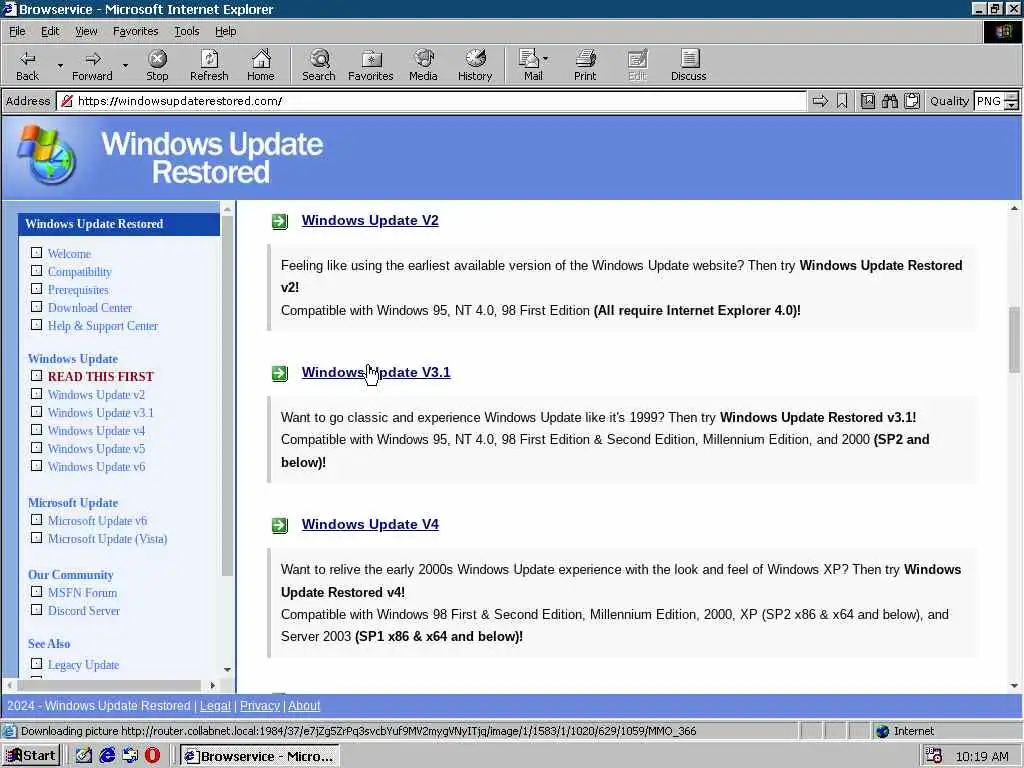The height and width of the screenshot is (768, 1024).
Task: Click the bookmarks panel icon near Quality
Action: (x=867, y=101)
